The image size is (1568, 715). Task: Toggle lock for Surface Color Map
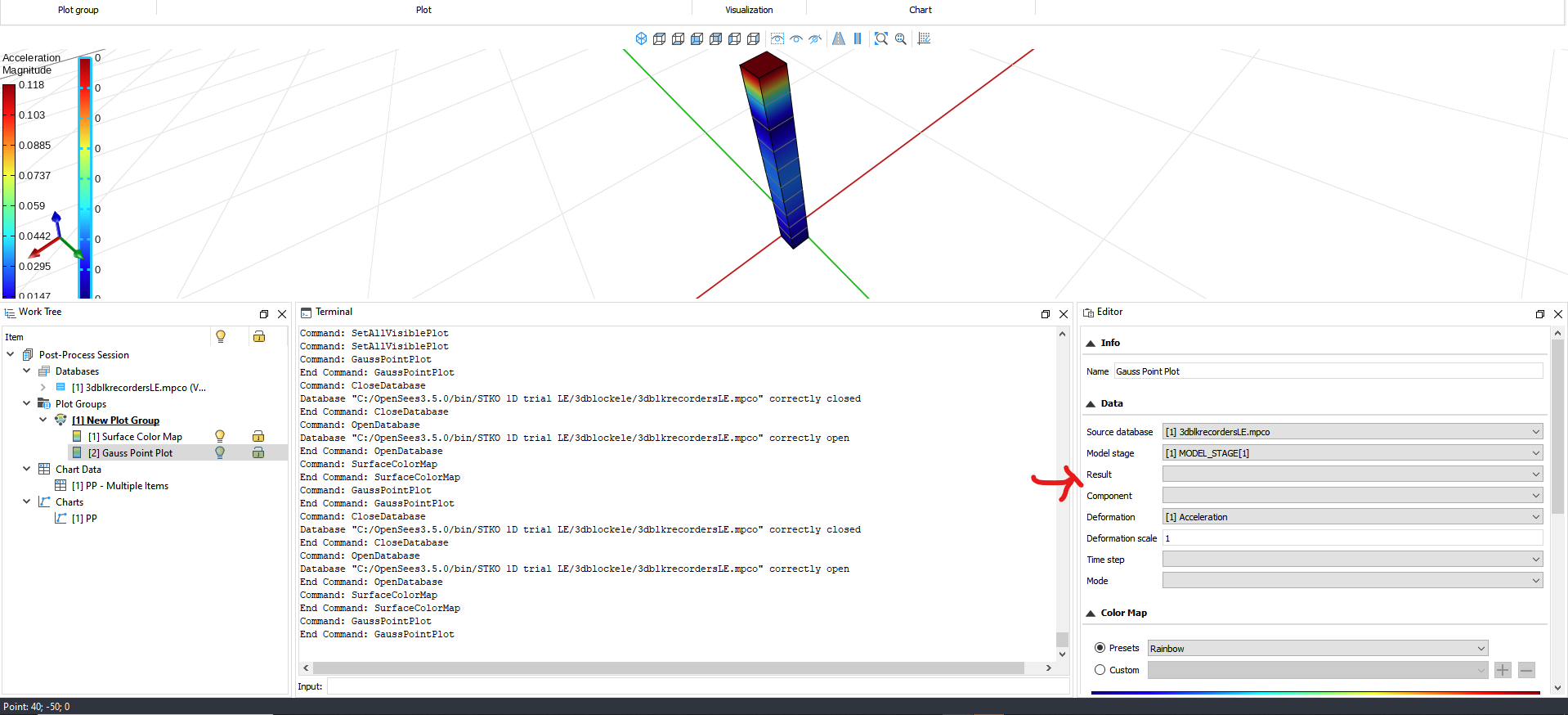[x=258, y=436]
